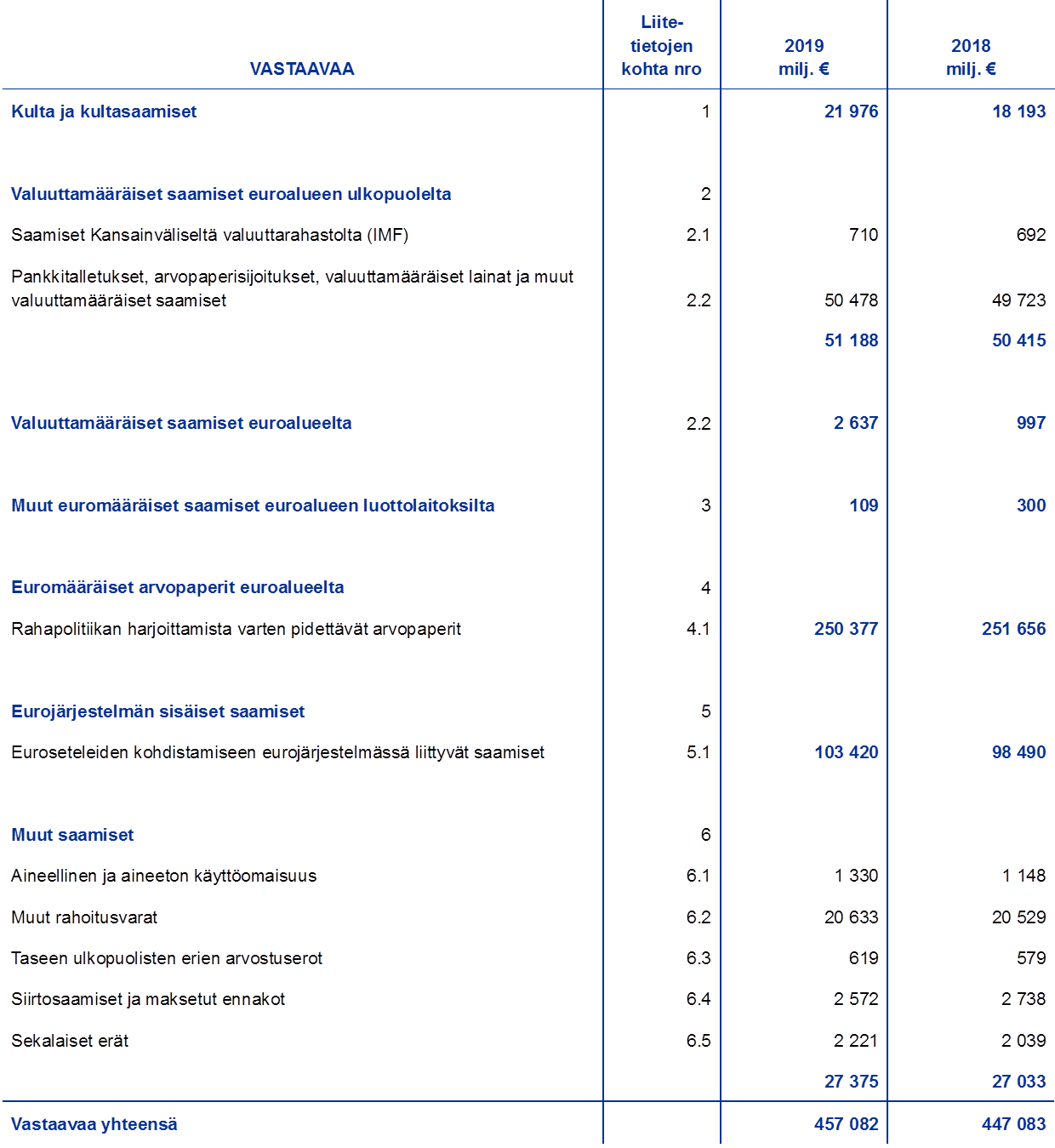The width and height of the screenshot is (1055, 1148).
Task: Select 'Muut euromääräiset saamiset euroalueen luottolaitoksilta'
Action: coord(253,505)
